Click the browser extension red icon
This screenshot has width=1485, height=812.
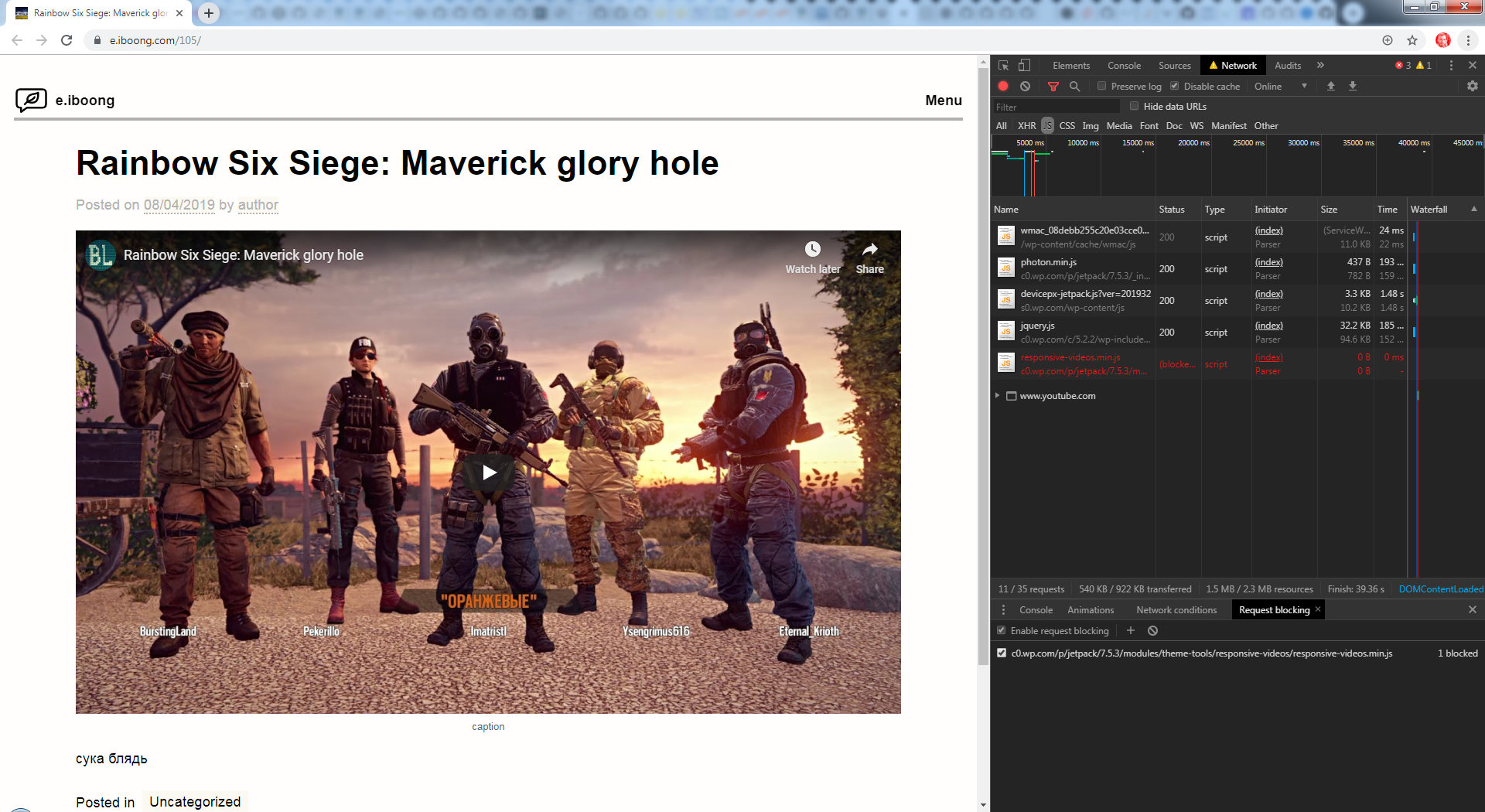1442,40
